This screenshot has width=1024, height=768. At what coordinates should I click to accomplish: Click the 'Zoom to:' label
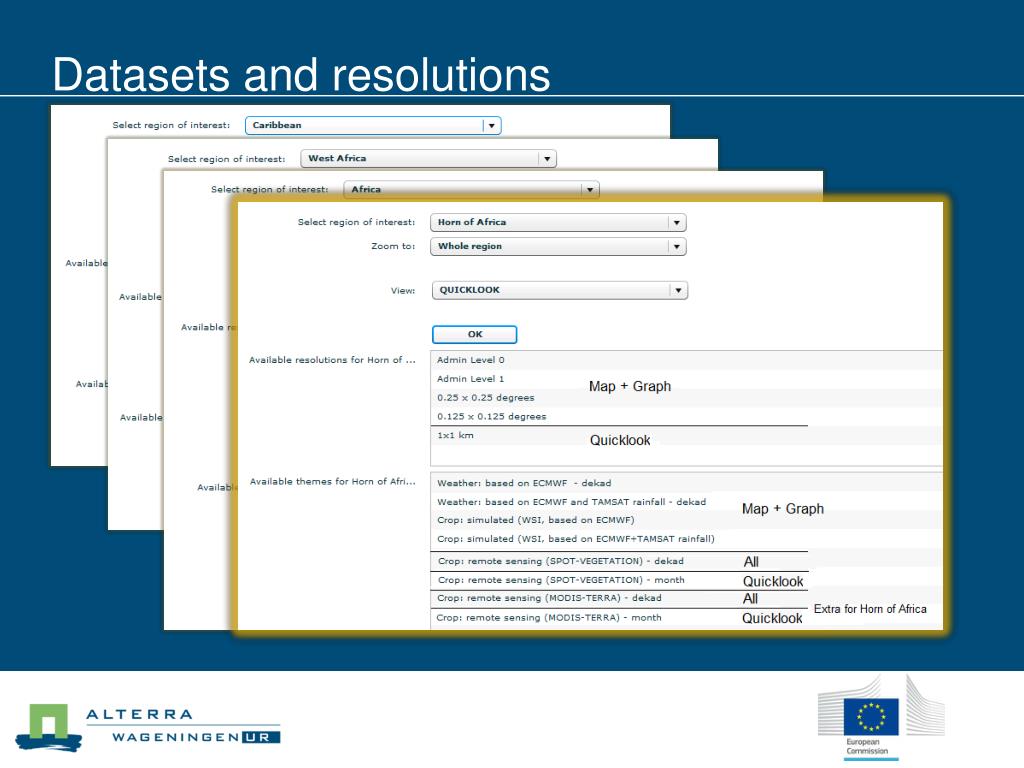tap(393, 246)
